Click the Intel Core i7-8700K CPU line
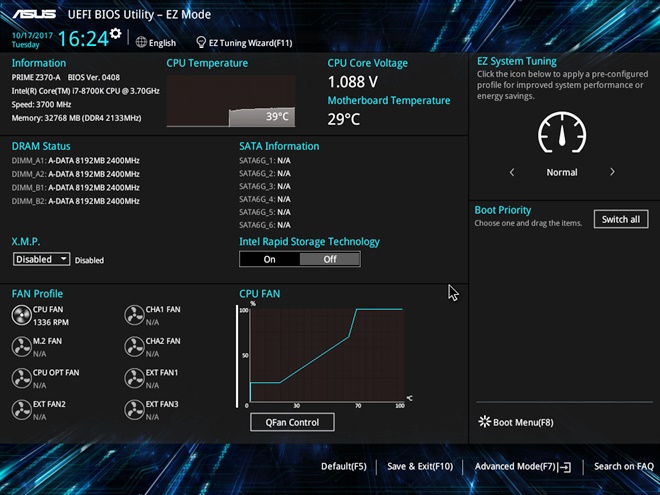660x495 pixels. pyautogui.click(x=85, y=91)
